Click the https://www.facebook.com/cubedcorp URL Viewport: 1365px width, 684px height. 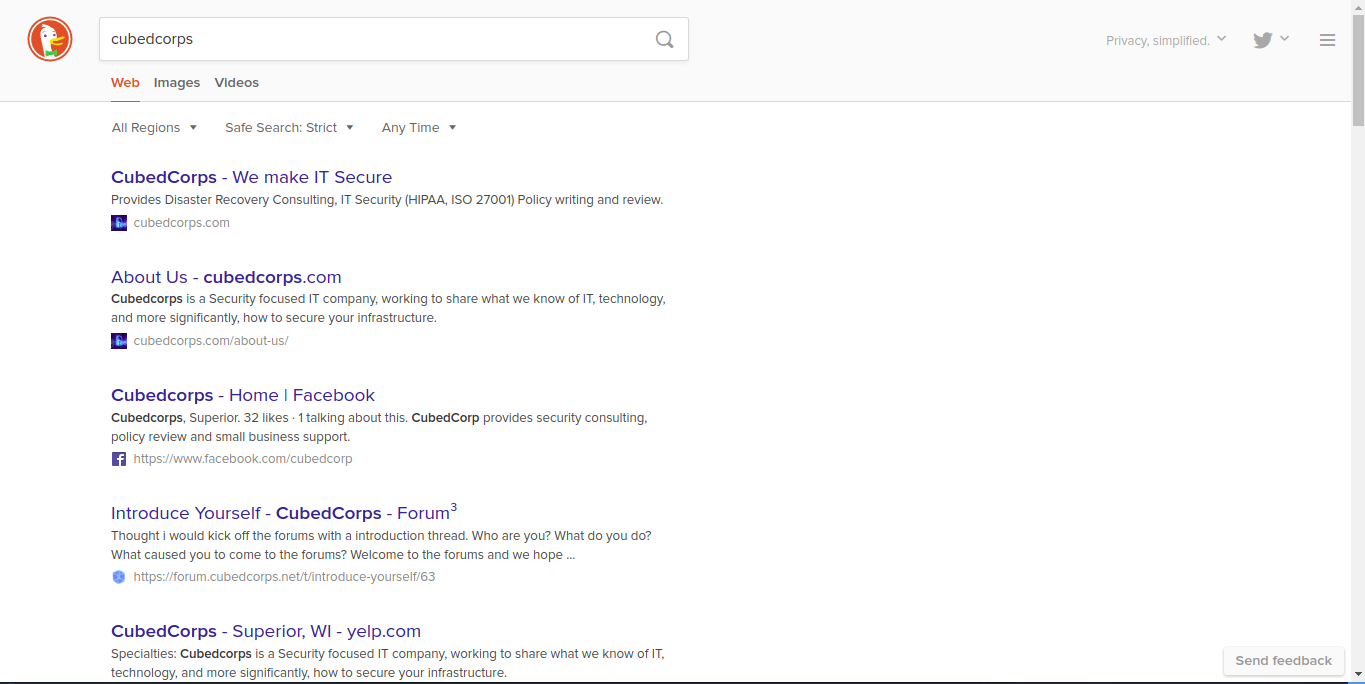pyautogui.click(x=243, y=459)
